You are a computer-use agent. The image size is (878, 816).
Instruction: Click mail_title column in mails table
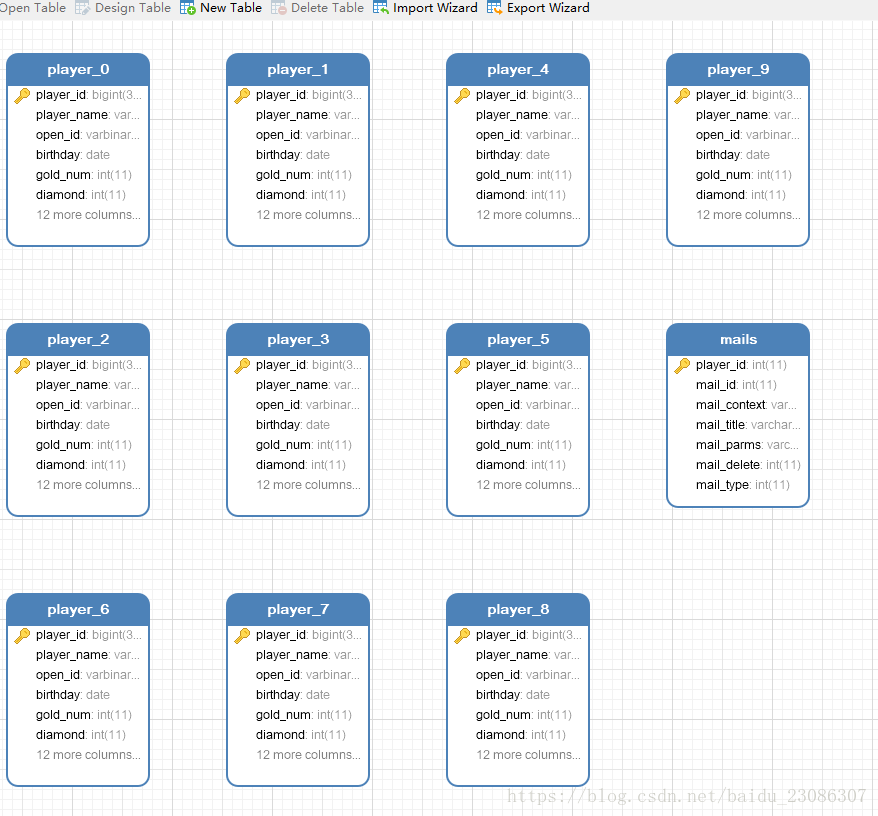tap(748, 425)
